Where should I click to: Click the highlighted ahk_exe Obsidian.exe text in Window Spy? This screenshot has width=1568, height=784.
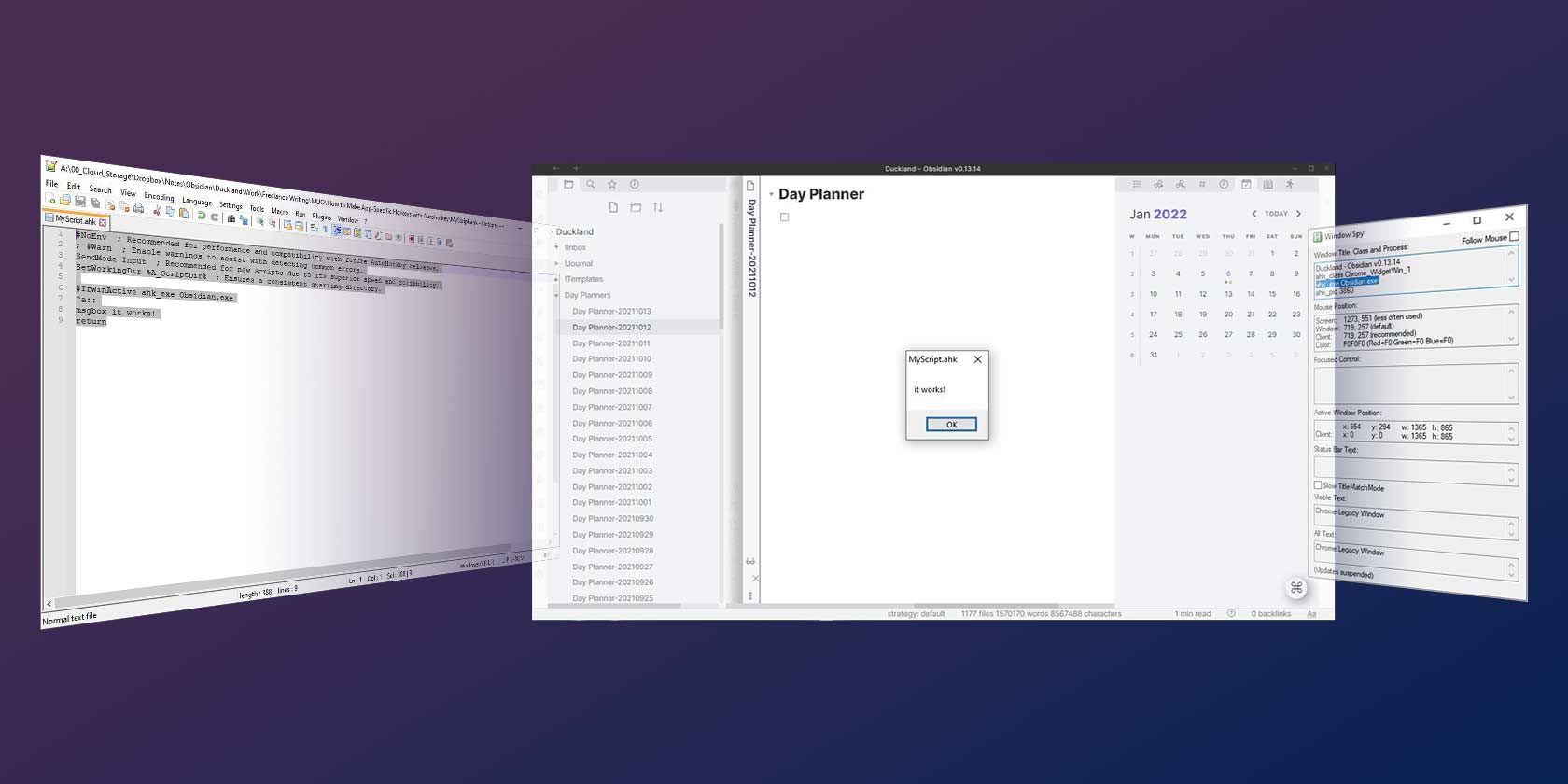pos(1347,282)
